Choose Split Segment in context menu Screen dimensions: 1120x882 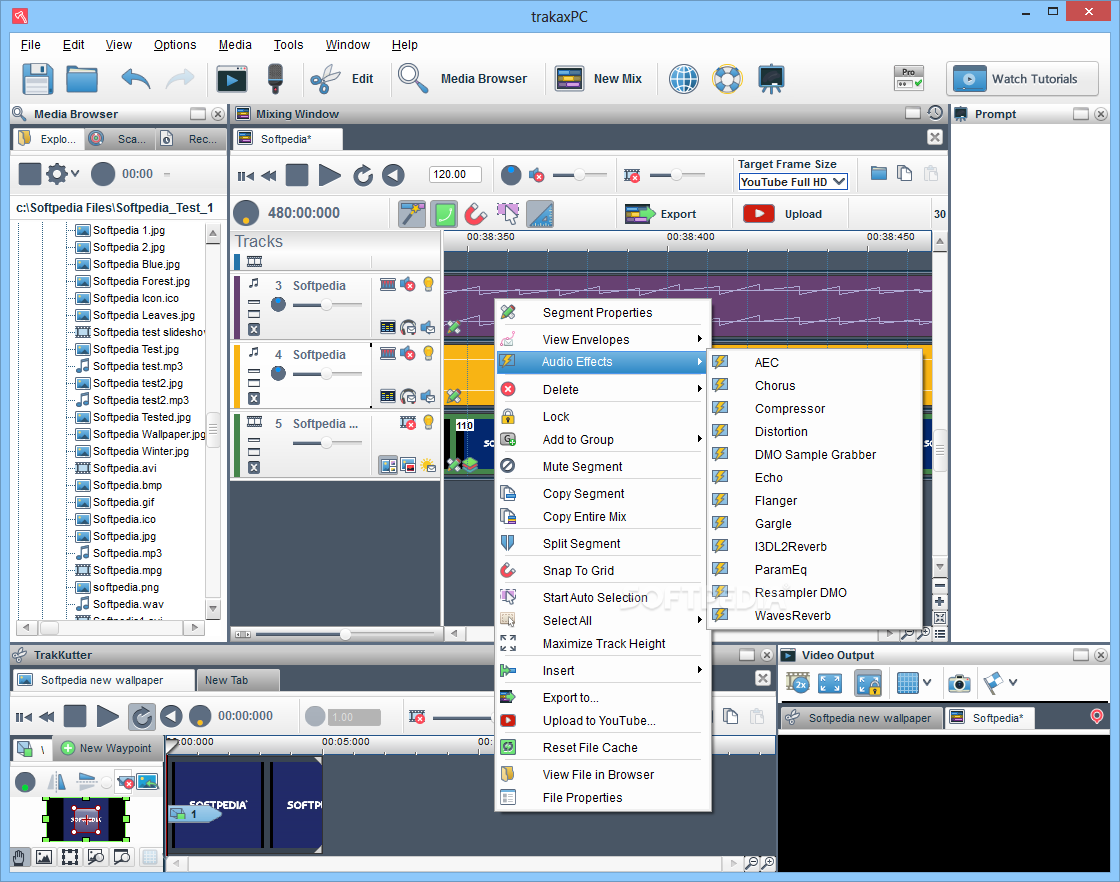(604, 543)
